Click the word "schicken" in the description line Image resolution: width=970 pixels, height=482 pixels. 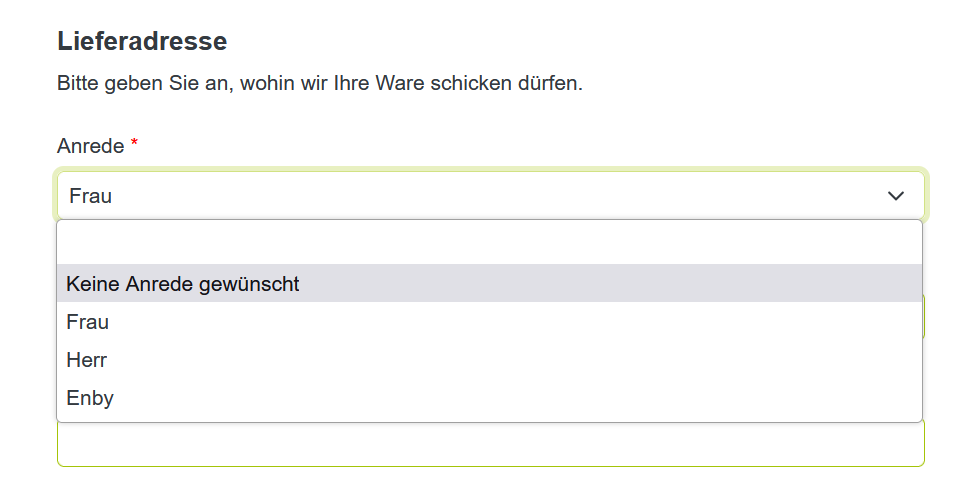(469, 83)
